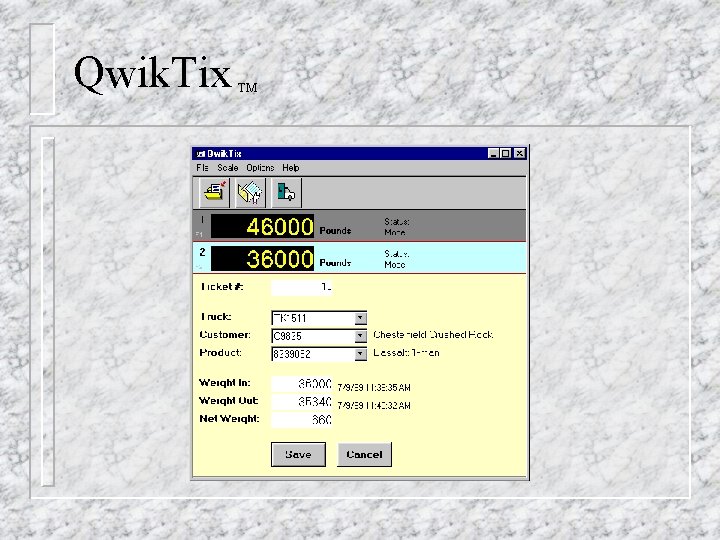
Task: Click the striped-sheet middle toolbar icon
Action: pos(250,192)
